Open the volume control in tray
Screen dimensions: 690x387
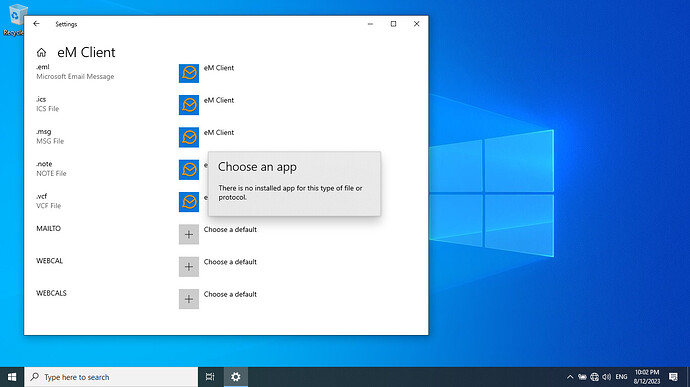[x=607, y=377]
